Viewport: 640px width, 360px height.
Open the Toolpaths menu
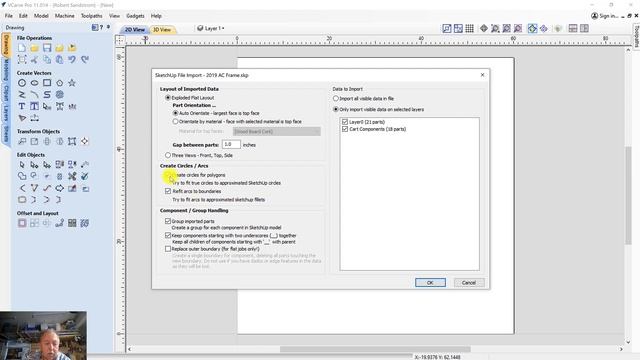[x=91, y=16]
